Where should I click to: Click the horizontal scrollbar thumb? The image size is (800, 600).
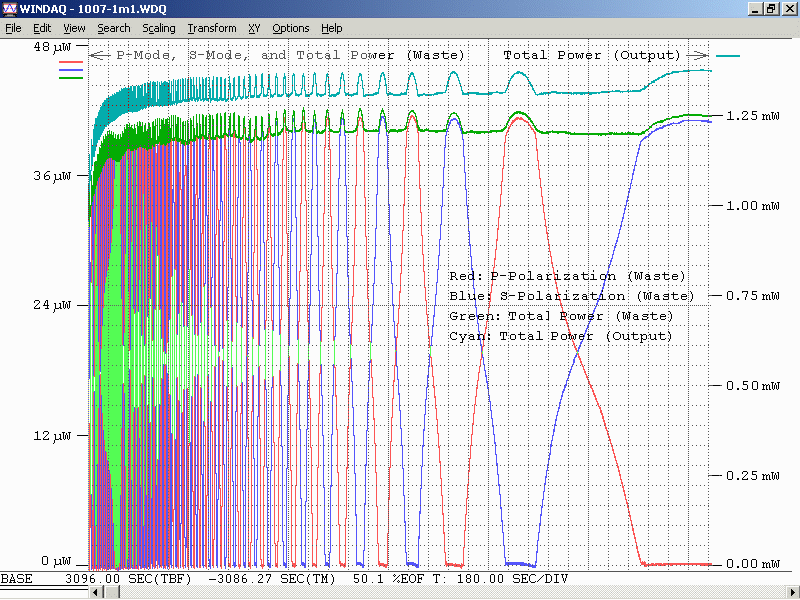click(x=114, y=592)
